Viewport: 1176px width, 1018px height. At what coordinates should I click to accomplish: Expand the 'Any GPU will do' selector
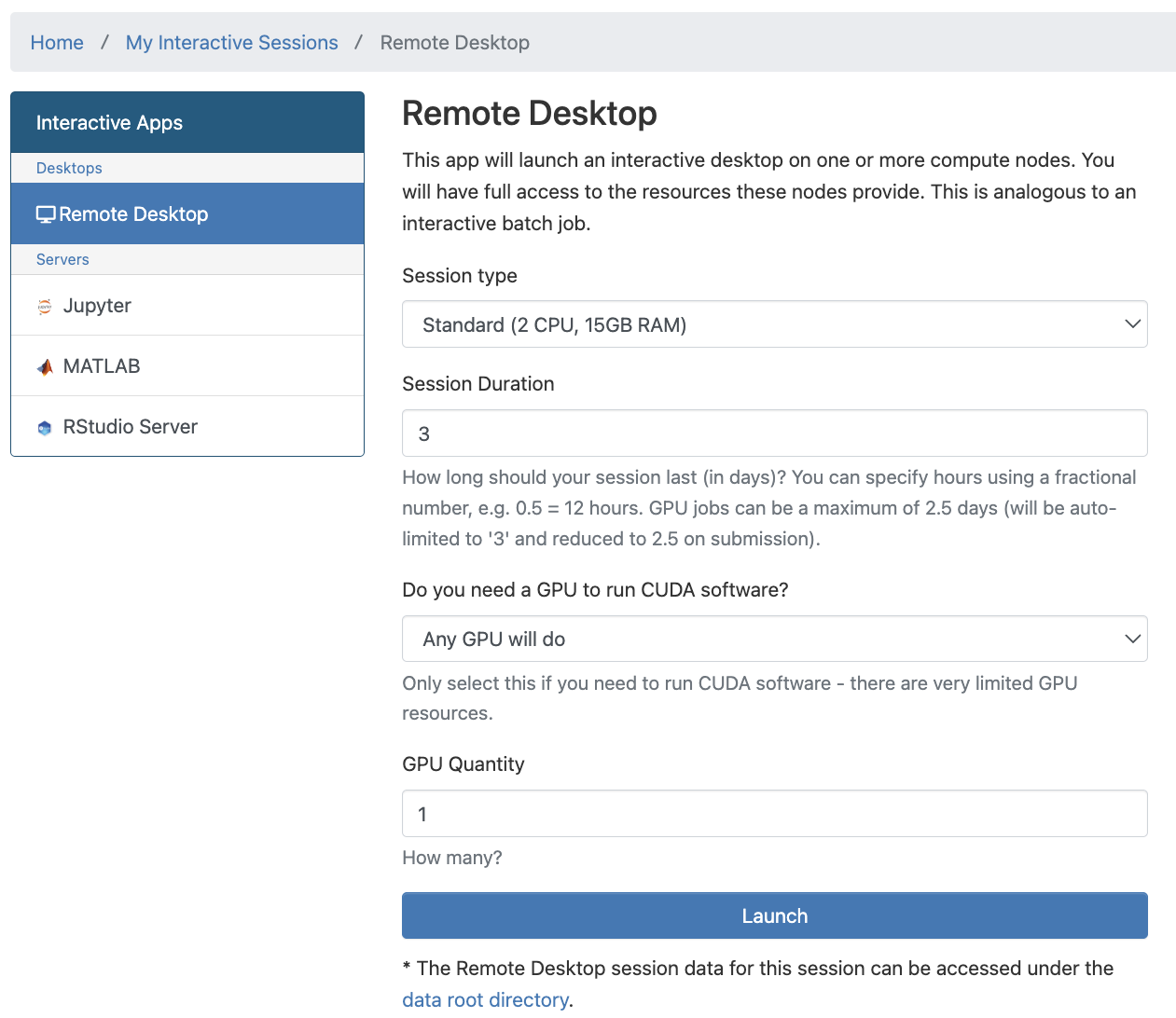(x=1131, y=639)
